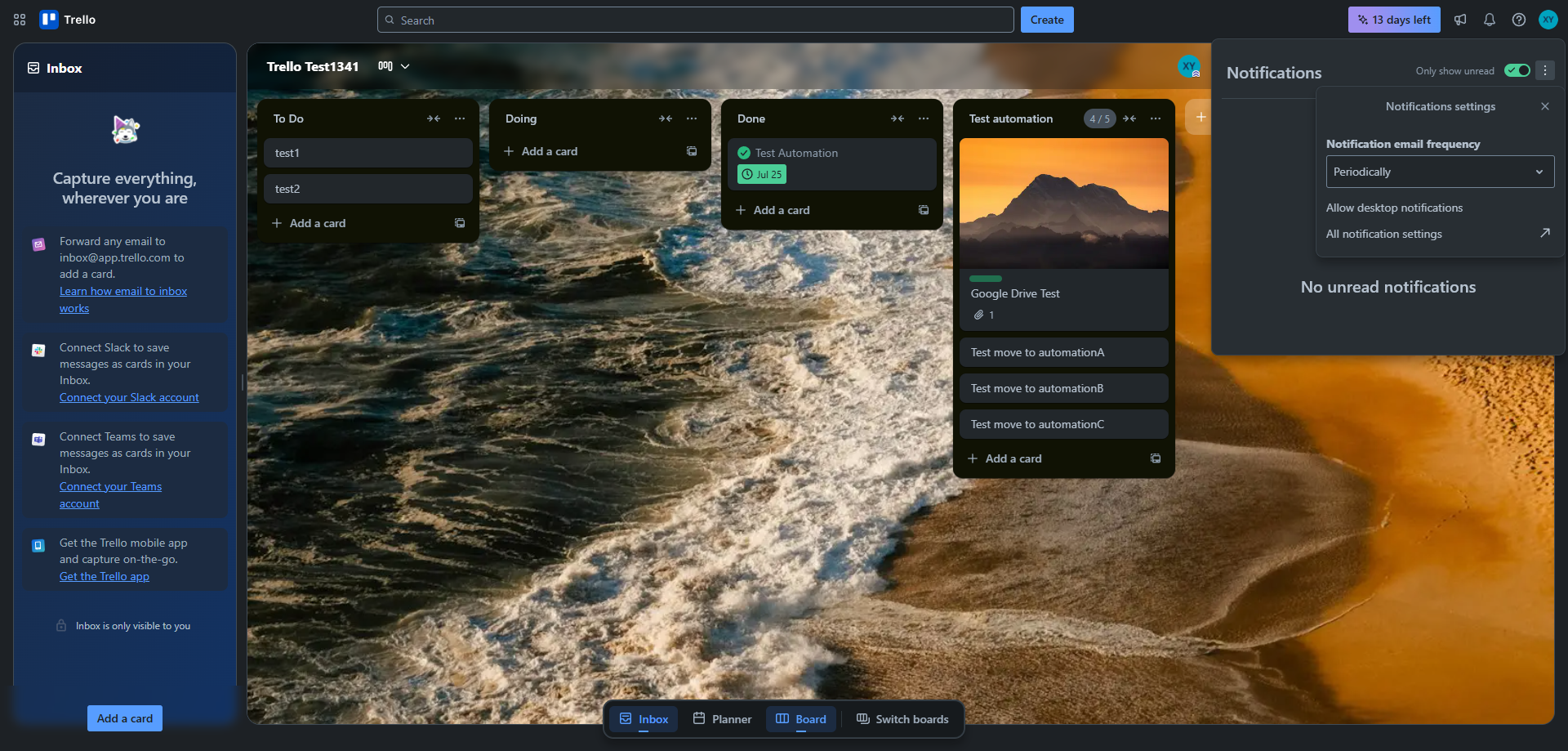Image resolution: width=1568 pixels, height=751 pixels.
Task: Click the inbox panel resize handle
Action: 242,382
